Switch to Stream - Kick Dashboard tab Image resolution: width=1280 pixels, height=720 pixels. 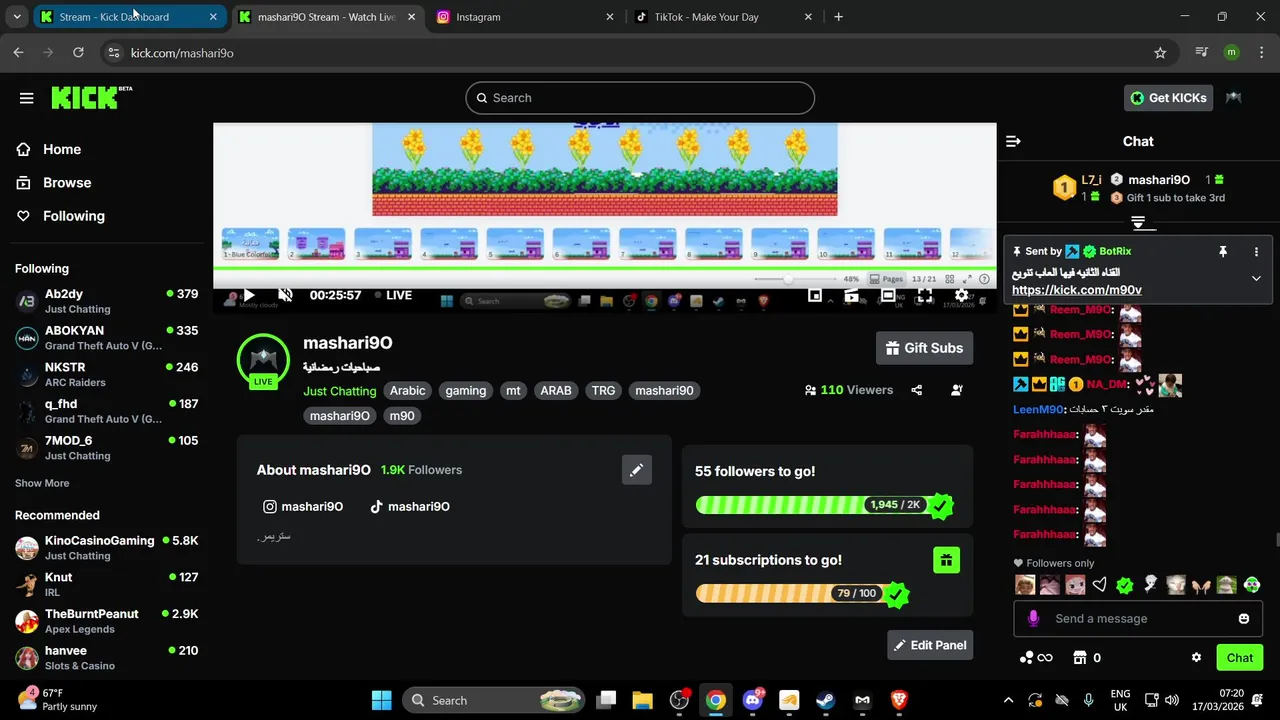130,17
